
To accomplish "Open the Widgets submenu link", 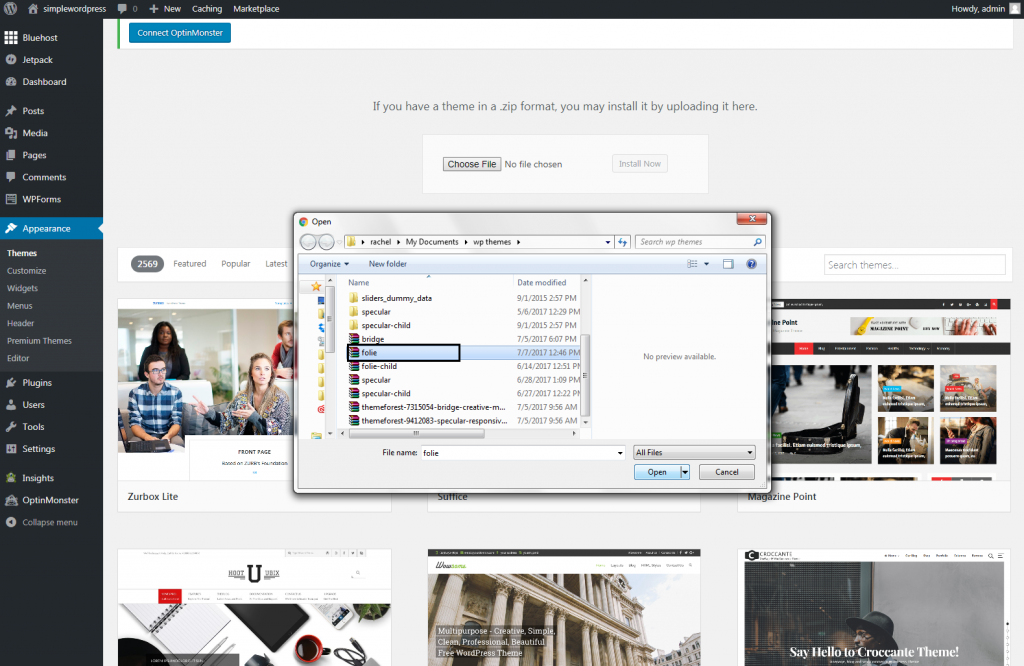I will point(22,289).
